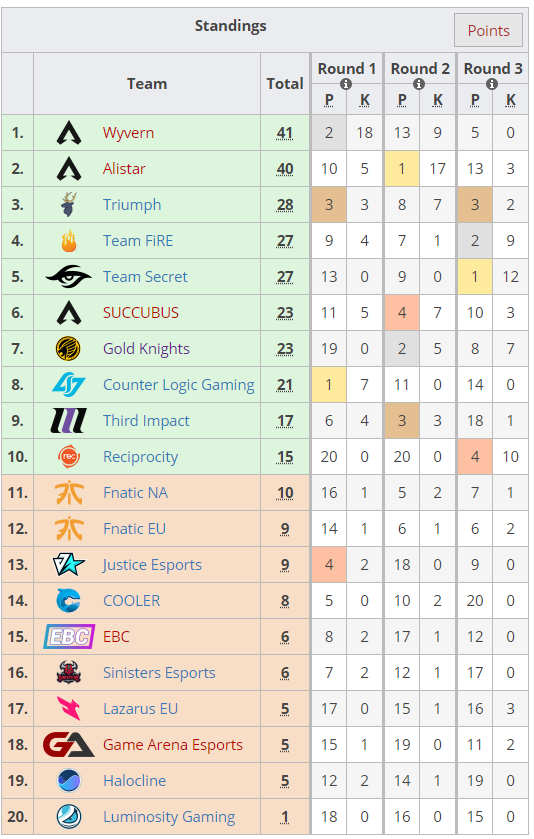Click the Team FiRE flame logo
Screen dimensions: 534x839
(x=68, y=241)
